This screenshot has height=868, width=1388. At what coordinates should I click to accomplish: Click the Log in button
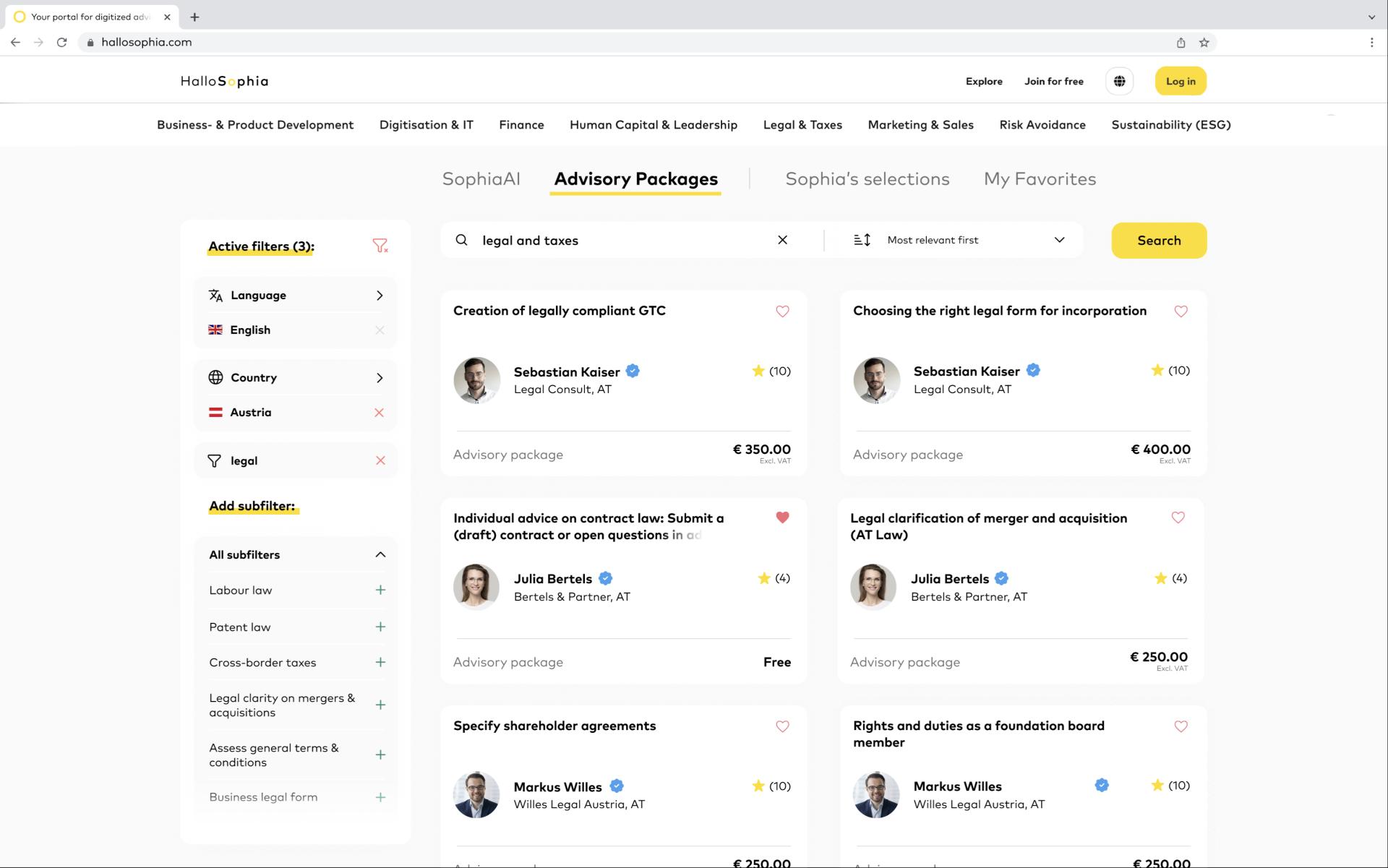[1180, 81]
